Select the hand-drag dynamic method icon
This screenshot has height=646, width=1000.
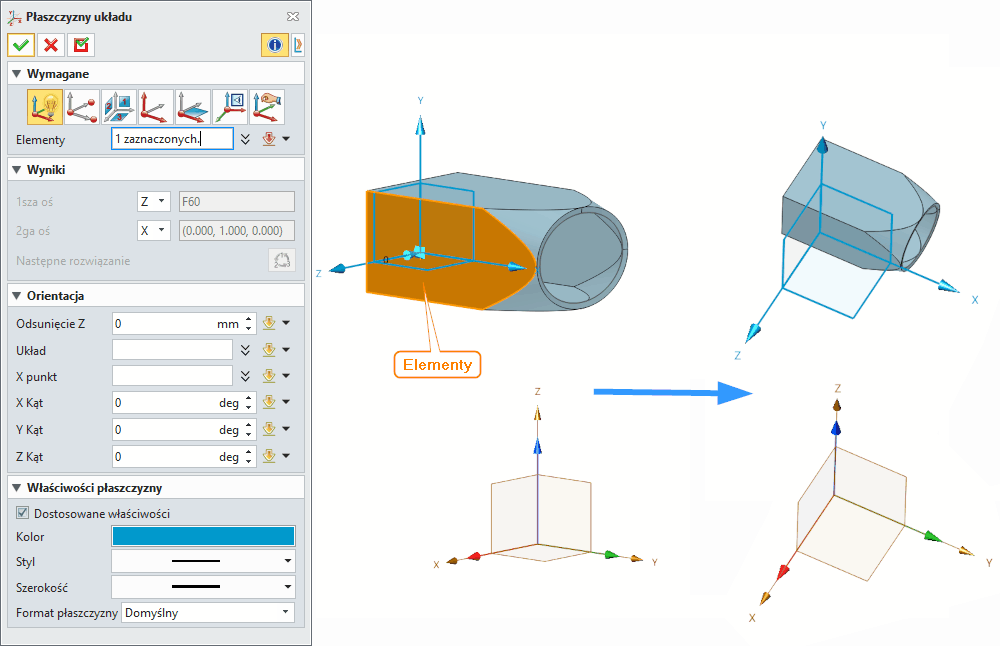pyautogui.click(x=267, y=107)
